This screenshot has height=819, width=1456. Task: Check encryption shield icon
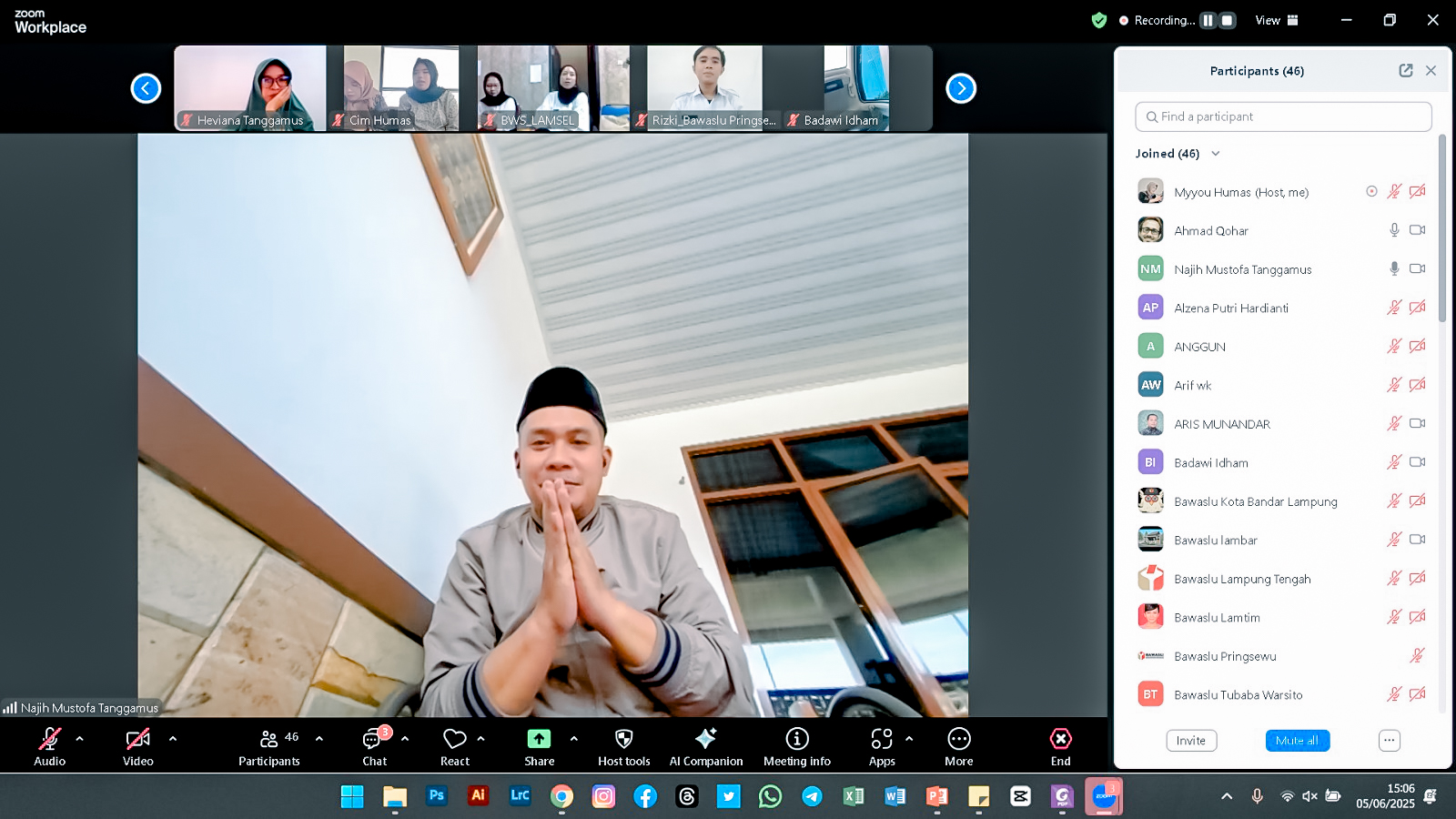tap(1099, 20)
